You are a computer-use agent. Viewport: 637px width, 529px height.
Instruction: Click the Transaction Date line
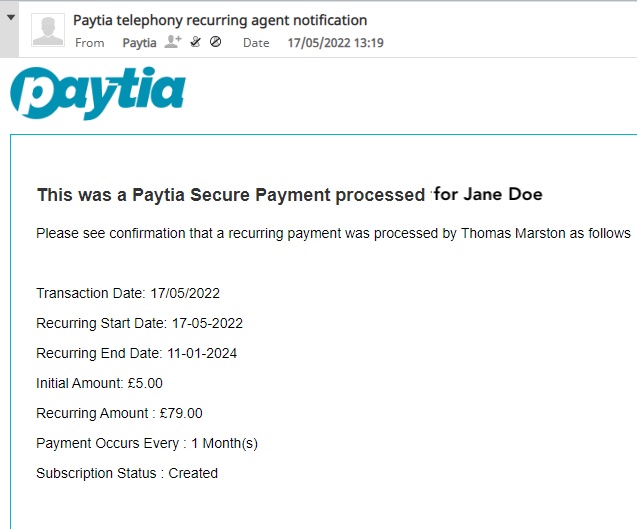tap(128, 293)
